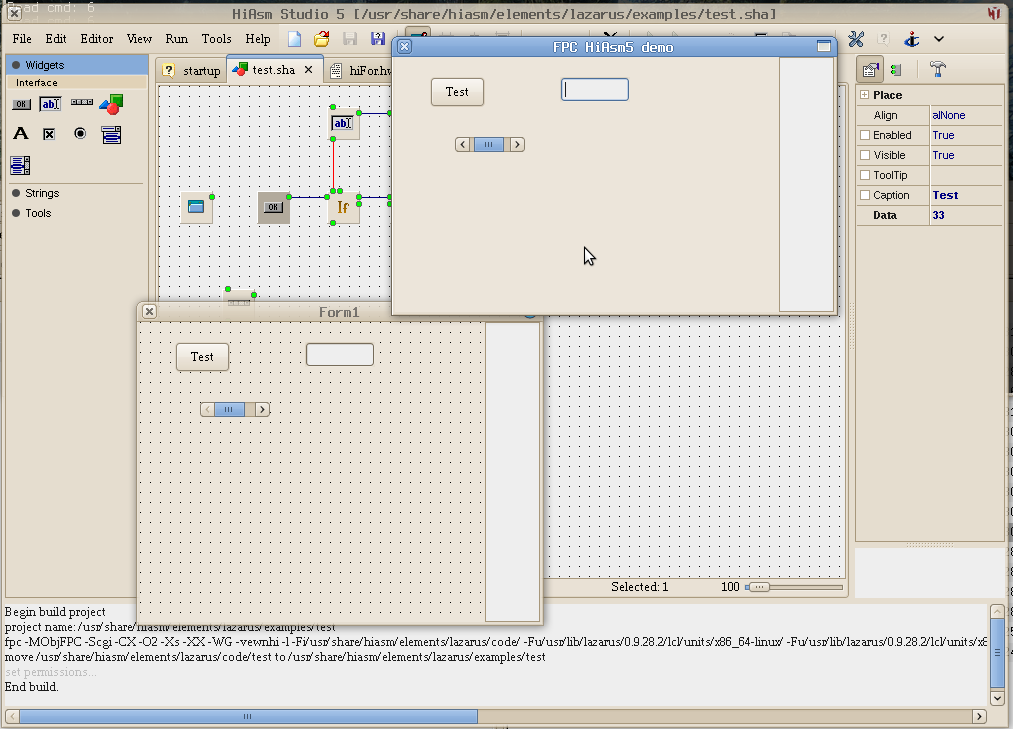Toggle the Enabled property checkbox
Screen dimensions: 1013x729
(x=865, y=136)
